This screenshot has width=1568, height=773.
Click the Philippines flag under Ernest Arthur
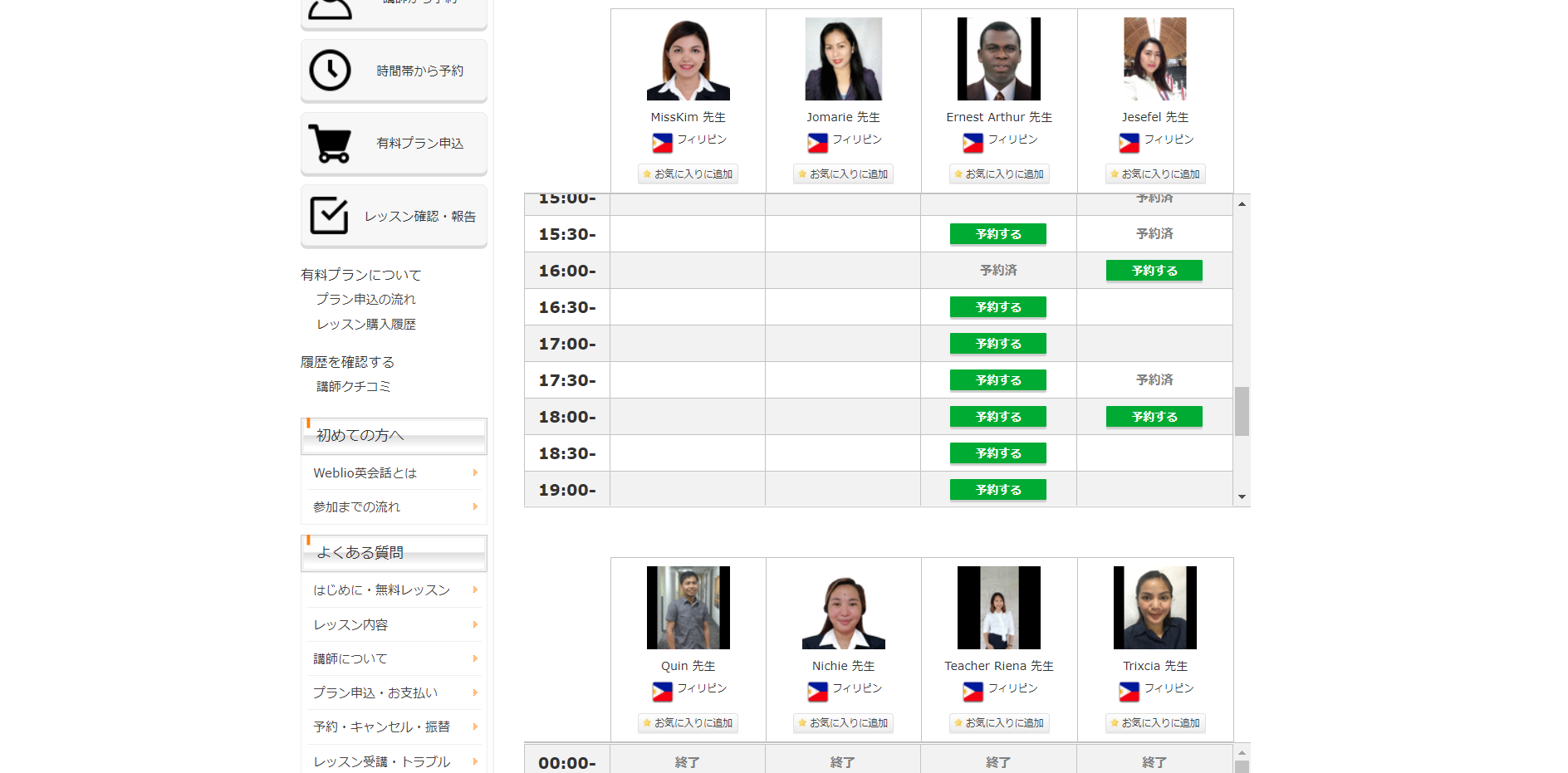[x=973, y=143]
